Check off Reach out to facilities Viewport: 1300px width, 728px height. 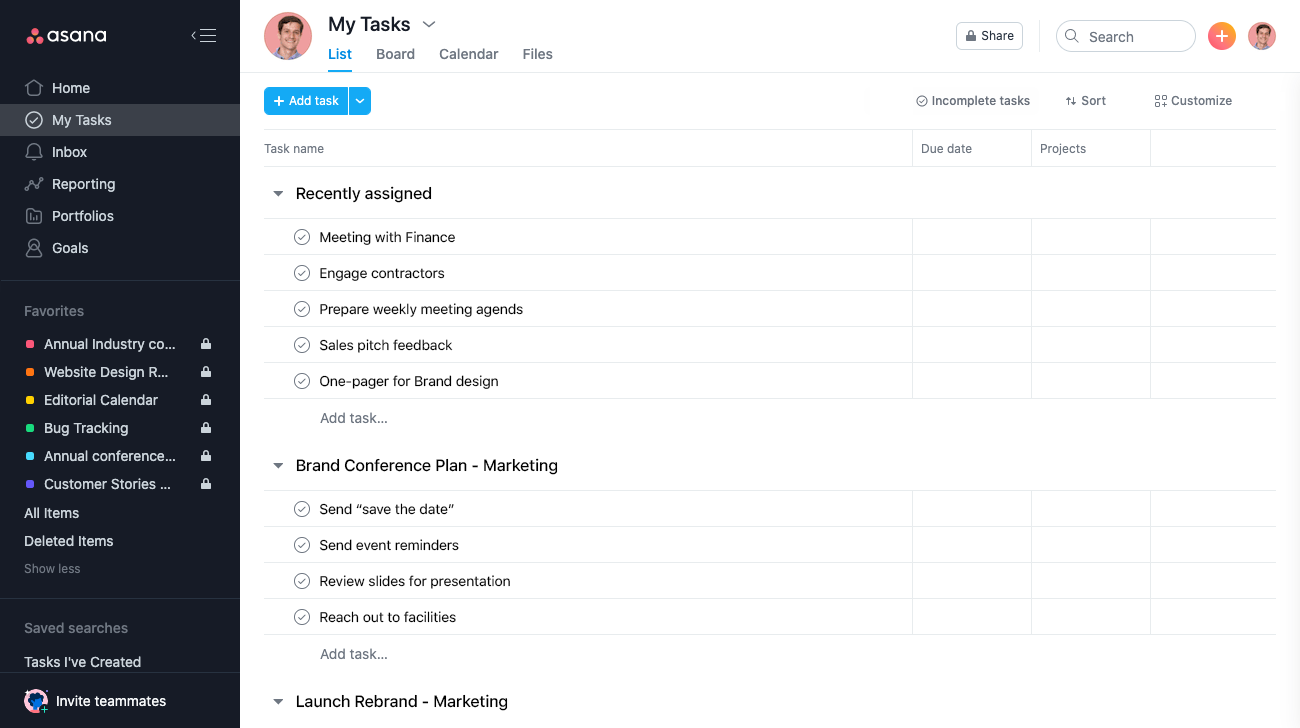302,617
